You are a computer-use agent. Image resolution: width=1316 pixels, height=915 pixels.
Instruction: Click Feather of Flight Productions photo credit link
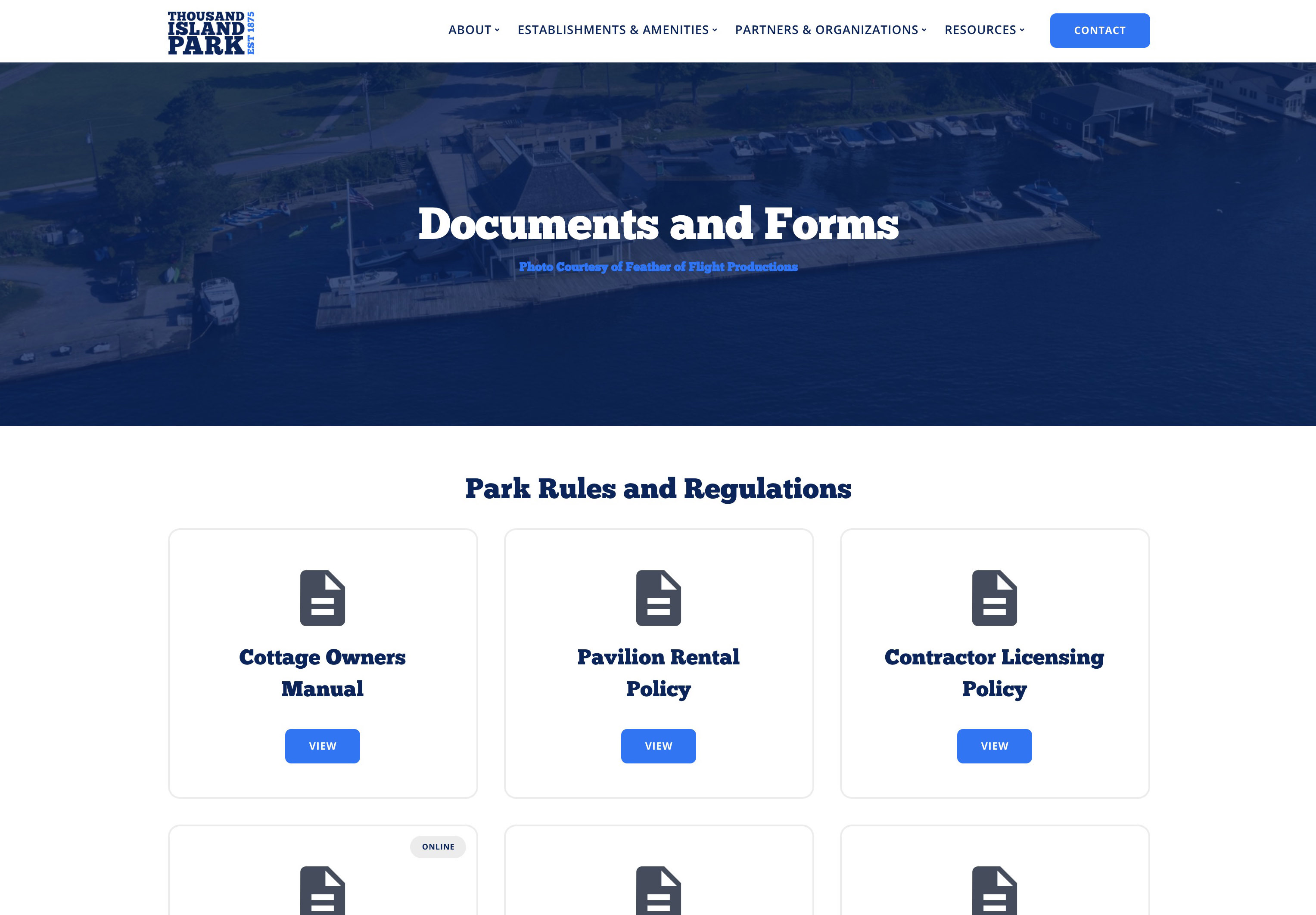[658, 266]
